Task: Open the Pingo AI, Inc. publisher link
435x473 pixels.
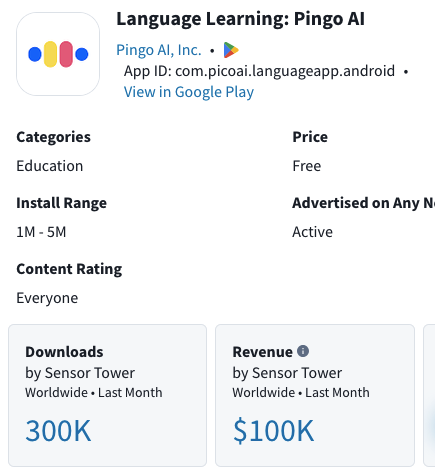Action: pos(159,50)
